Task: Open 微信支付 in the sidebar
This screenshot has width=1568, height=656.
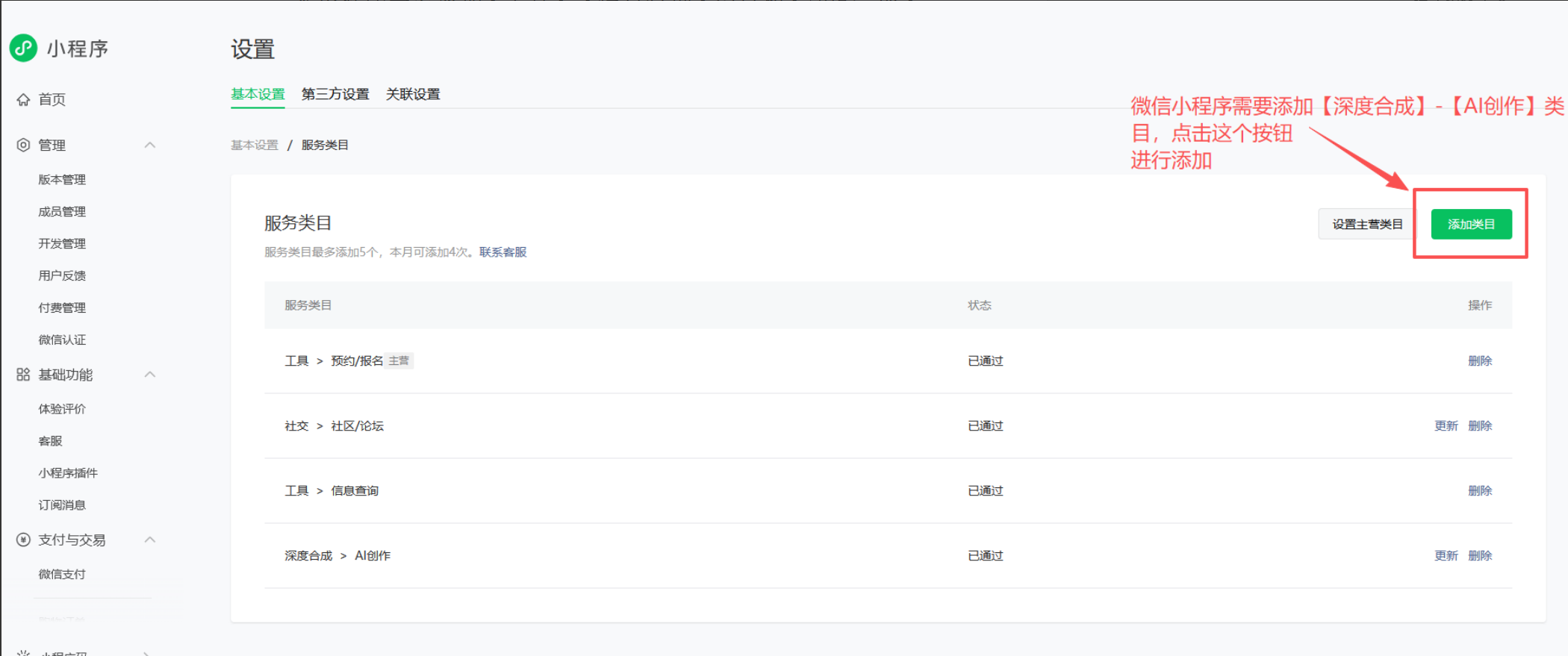Action: (x=62, y=574)
